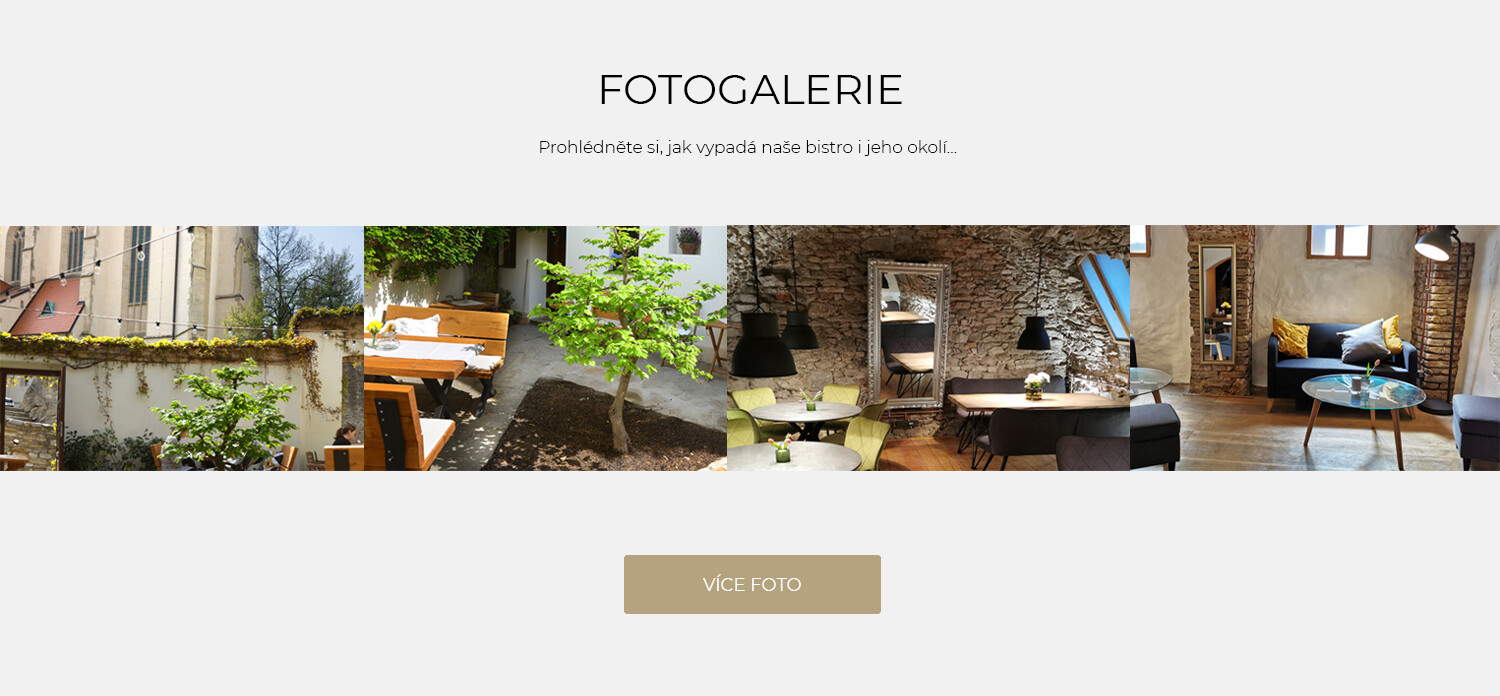Image resolution: width=1500 pixels, height=696 pixels.
Task: Open the stone wall dining room photo
Action: [x=928, y=348]
